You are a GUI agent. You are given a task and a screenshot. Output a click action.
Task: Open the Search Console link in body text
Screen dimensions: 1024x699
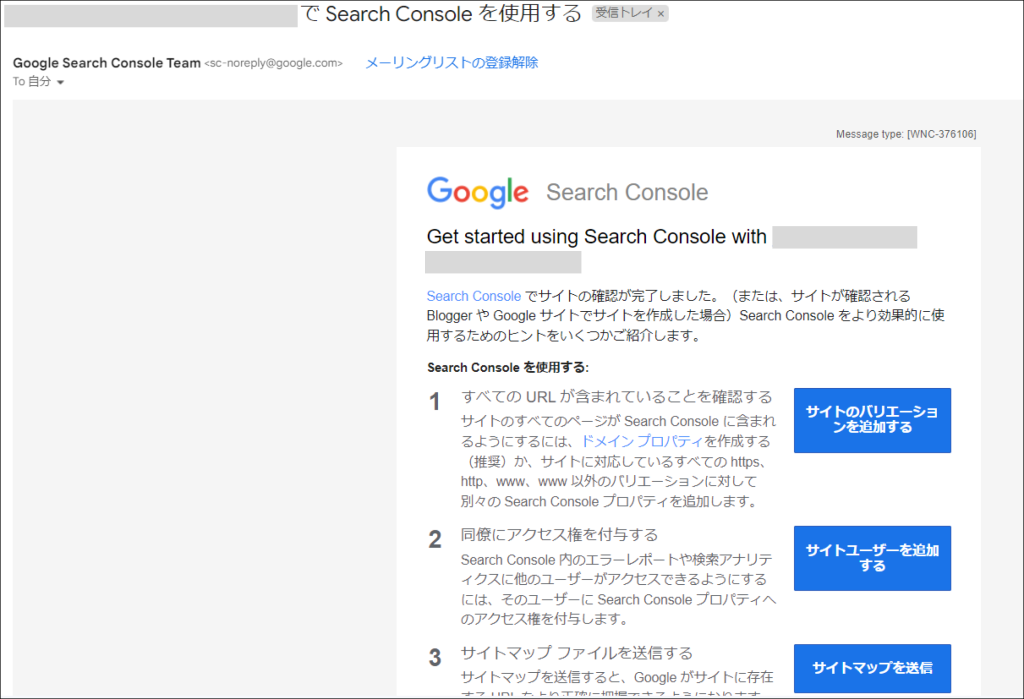tap(473, 296)
